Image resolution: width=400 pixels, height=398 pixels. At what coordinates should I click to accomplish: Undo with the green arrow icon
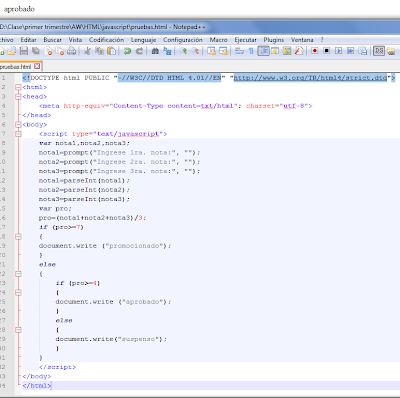tap(127, 51)
